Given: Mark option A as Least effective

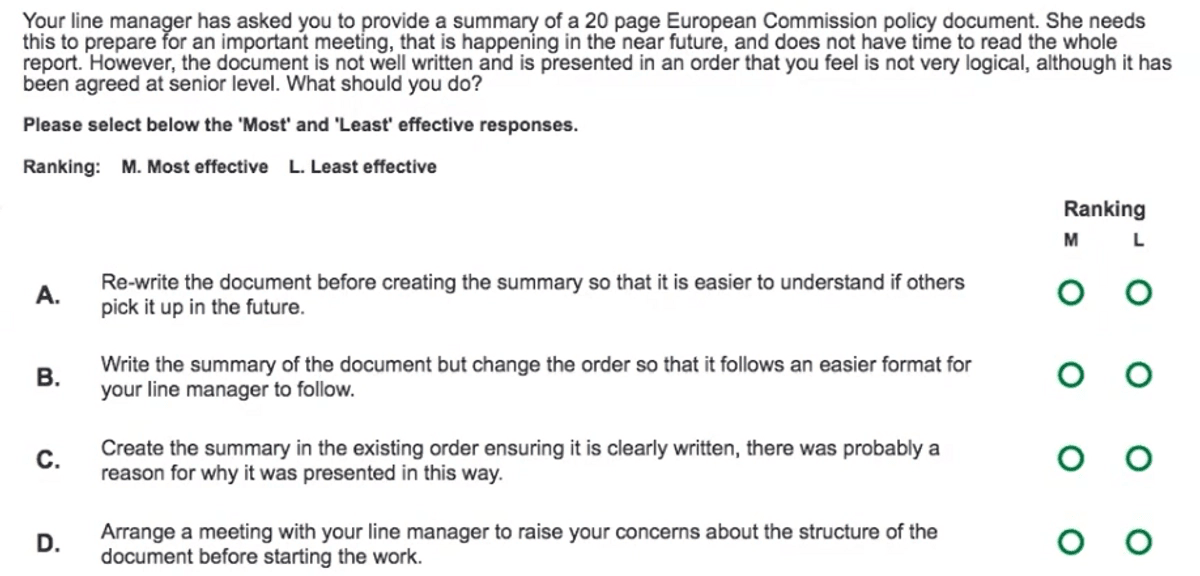Looking at the screenshot, I should (x=1138, y=294).
